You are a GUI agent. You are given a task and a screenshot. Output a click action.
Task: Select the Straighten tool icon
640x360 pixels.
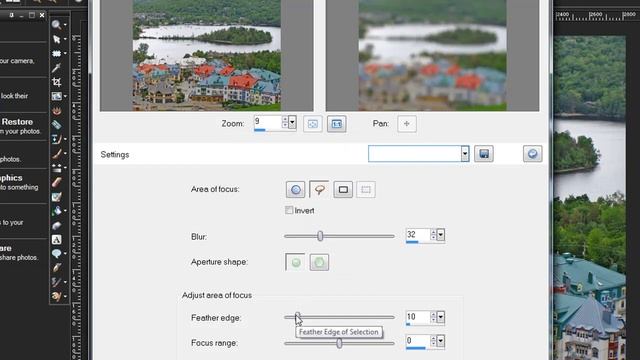(56, 96)
